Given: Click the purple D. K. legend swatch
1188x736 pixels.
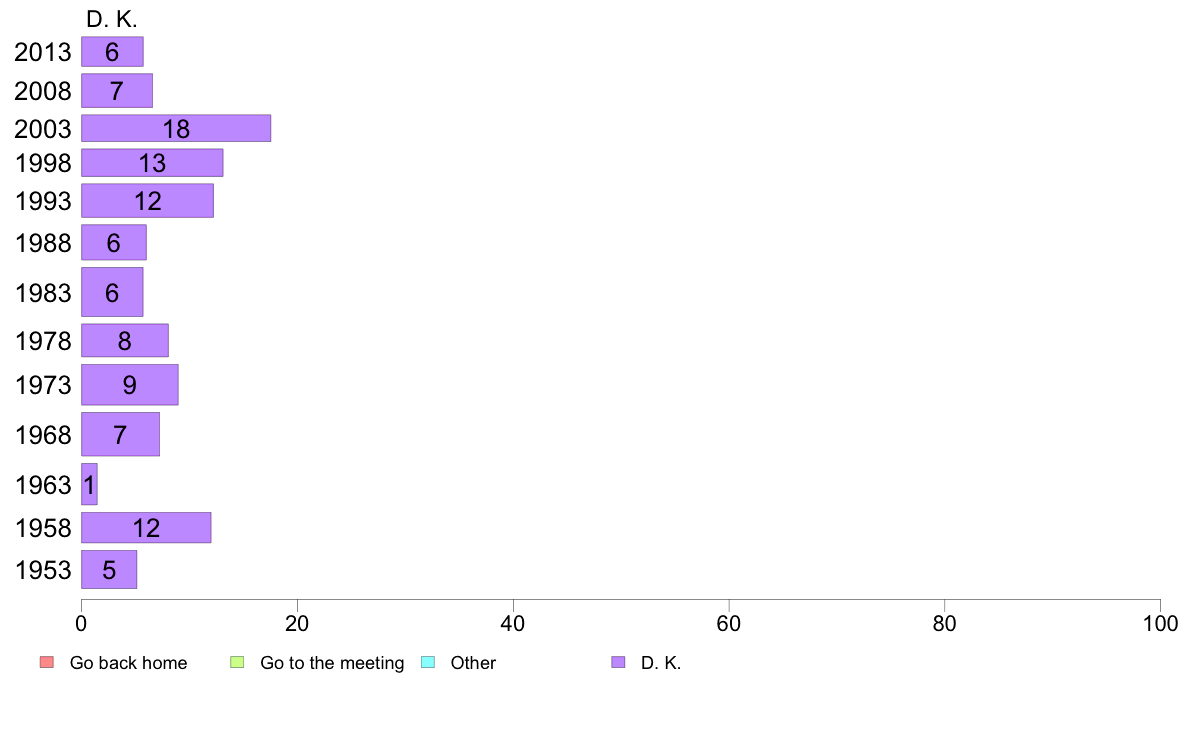Looking at the screenshot, I should coord(618,662).
